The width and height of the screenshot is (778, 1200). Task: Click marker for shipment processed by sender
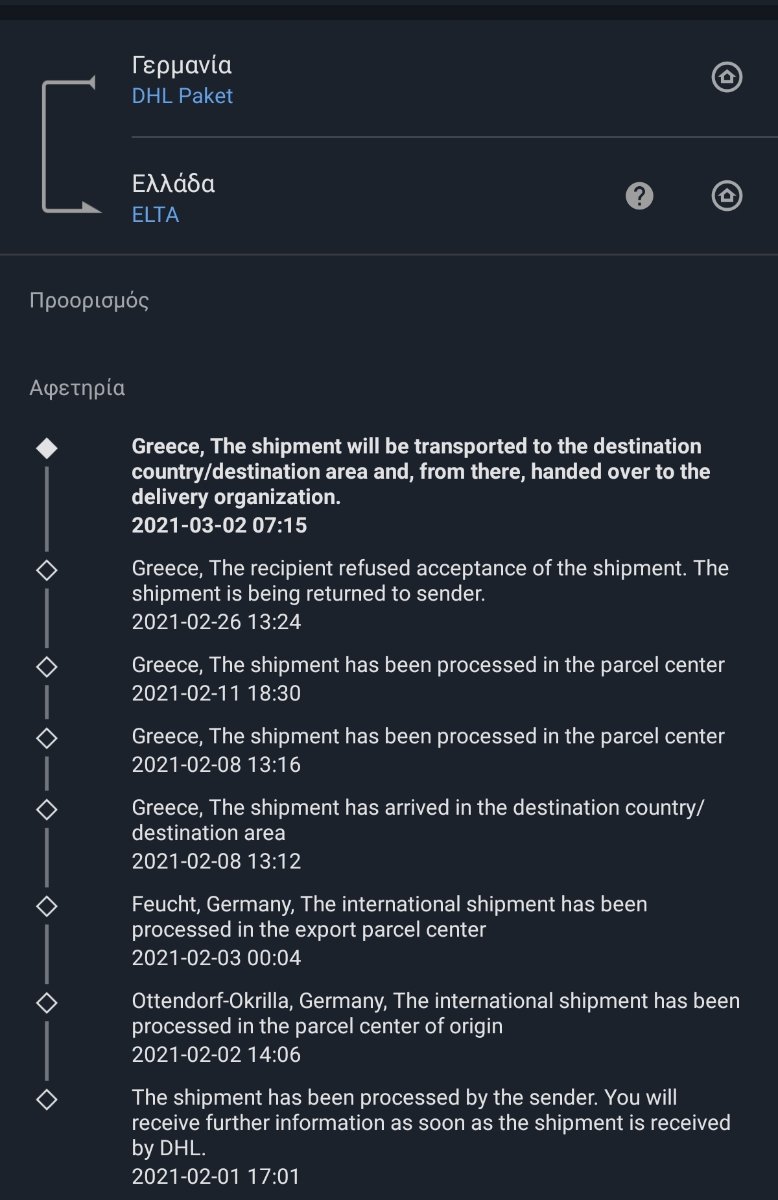(46, 1099)
